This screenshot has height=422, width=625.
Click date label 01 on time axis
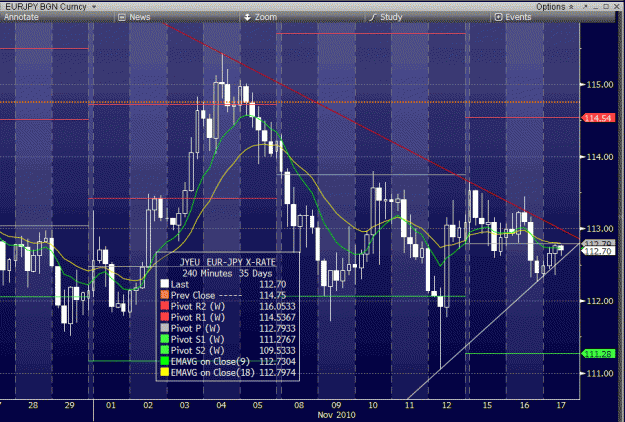click(x=111, y=405)
